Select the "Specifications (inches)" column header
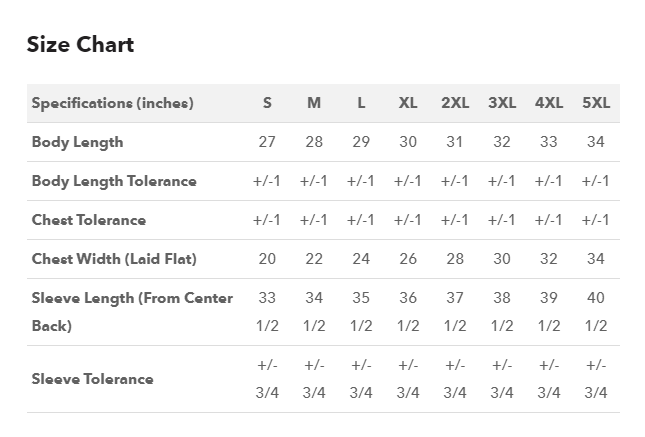The image size is (645, 437). (113, 103)
